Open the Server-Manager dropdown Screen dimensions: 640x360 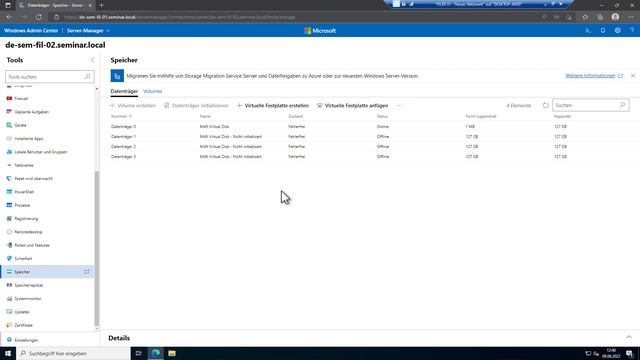pos(88,31)
